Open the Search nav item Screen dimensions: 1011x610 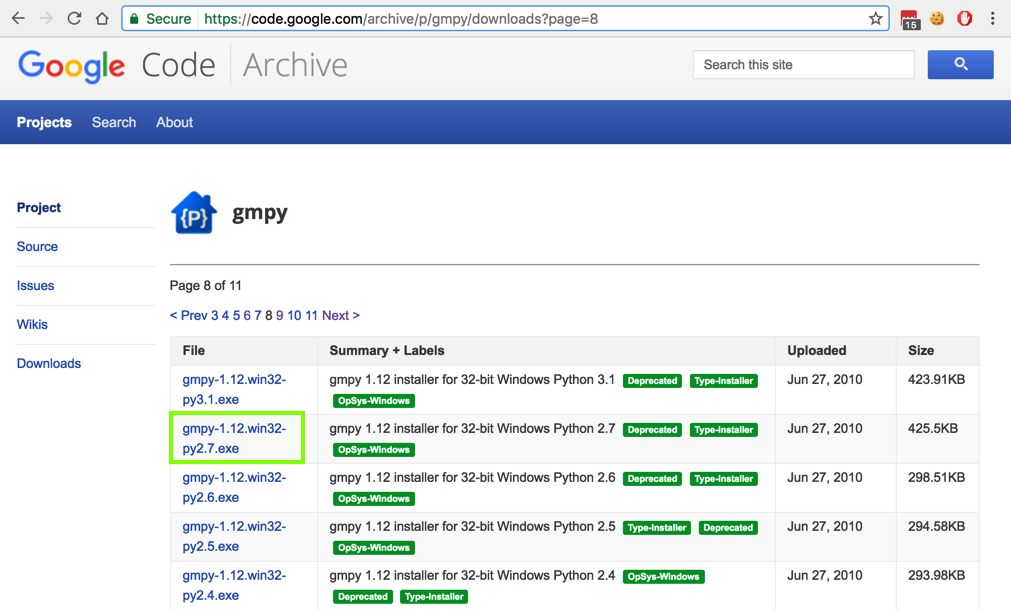pyautogui.click(x=114, y=122)
